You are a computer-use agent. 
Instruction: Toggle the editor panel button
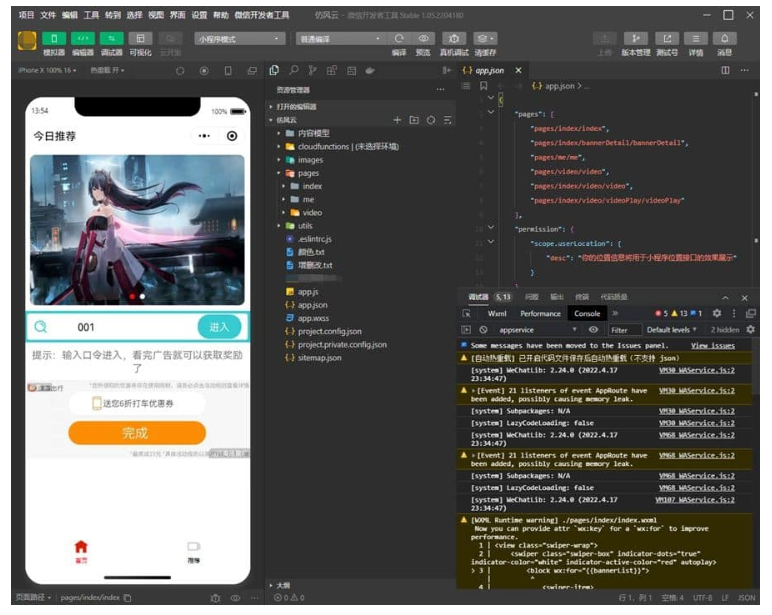[x=82, y=39]
